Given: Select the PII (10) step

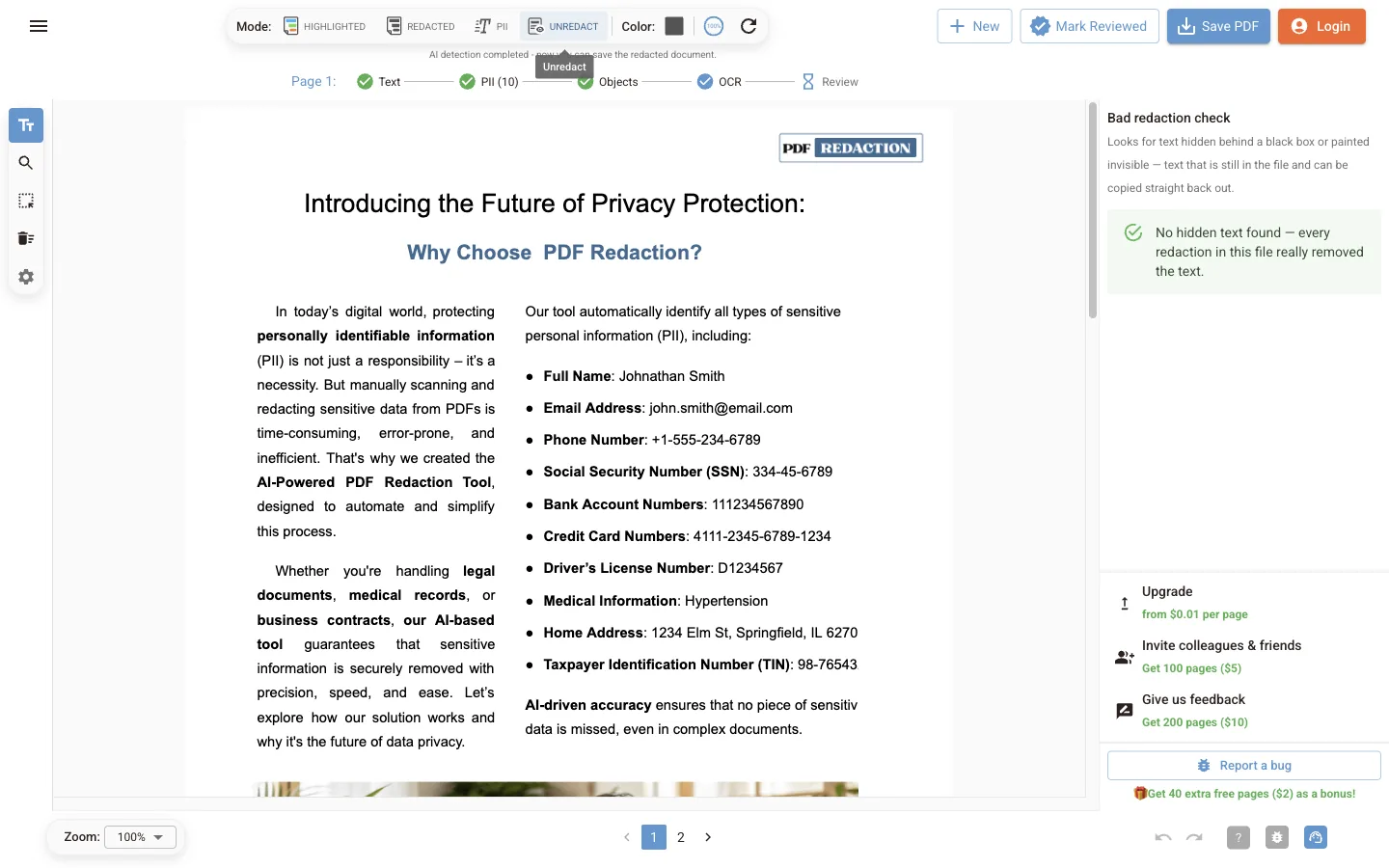Looking at the screenshot, I should pos(489,82).
